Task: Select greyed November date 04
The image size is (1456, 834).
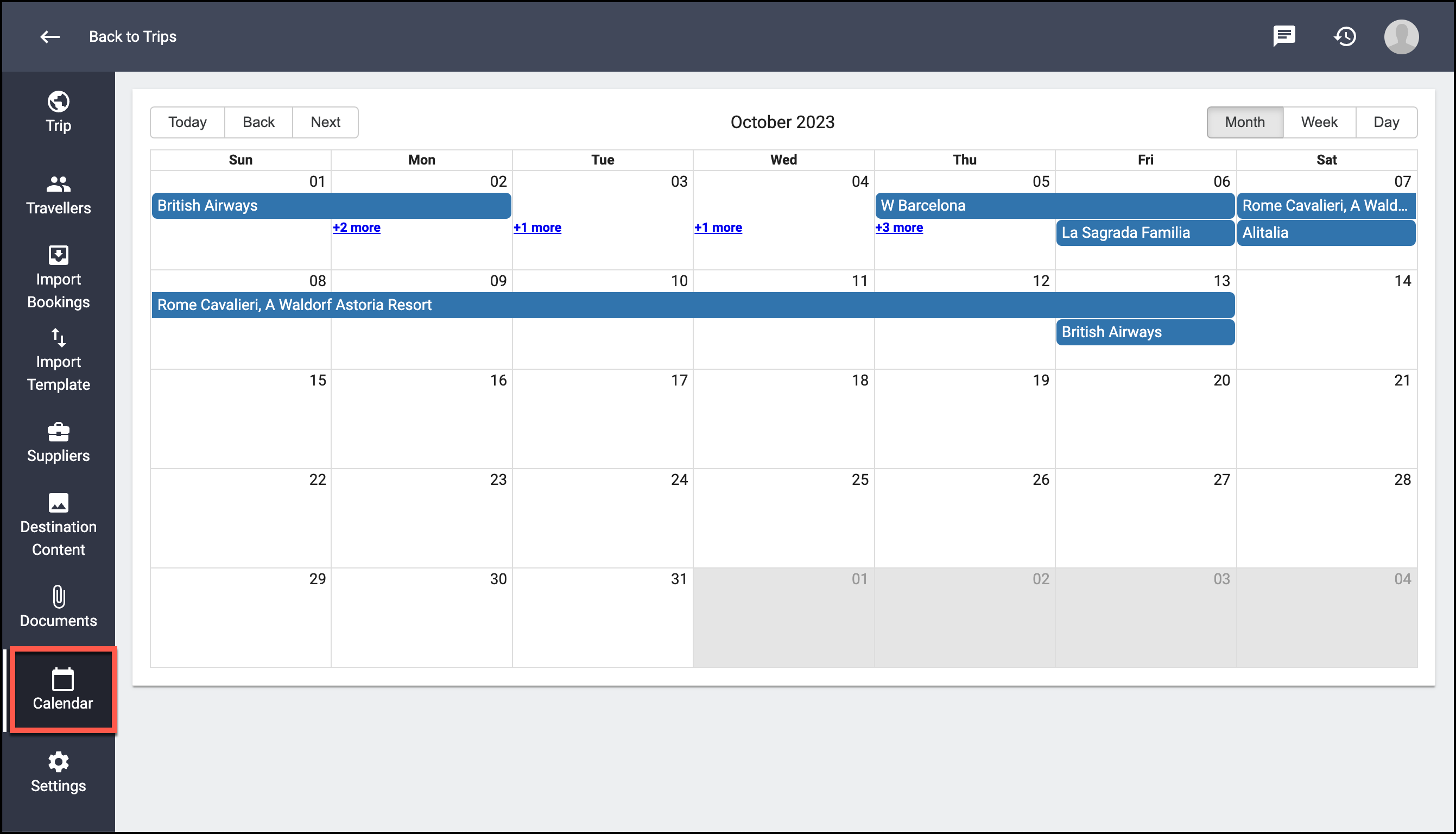Action: coord(1403,579)
